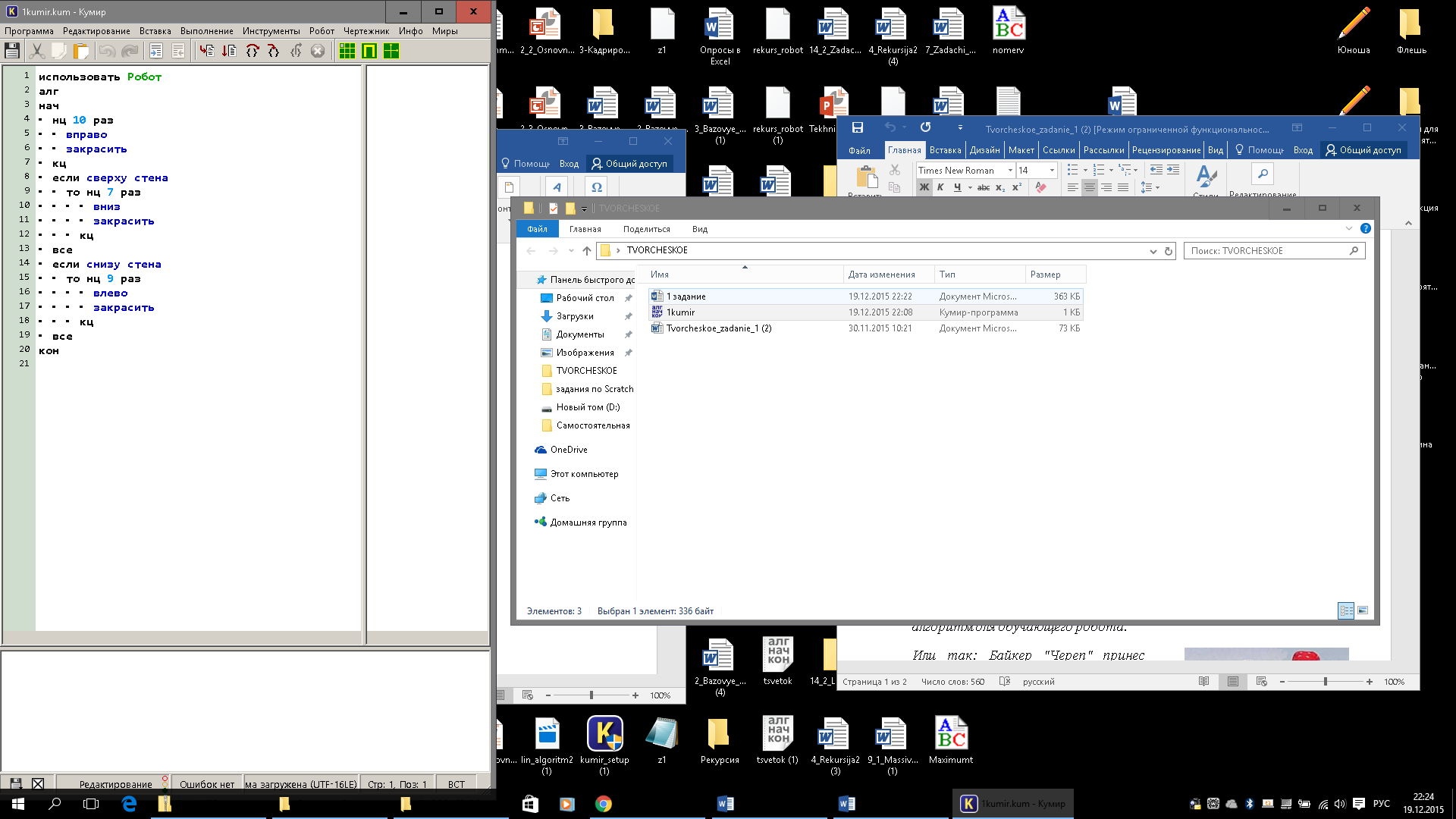The height and width of the screenshot is (819, 1456).
Task: Toggle center alignment in Word ribbon
Action: (x=1089, y=187)
